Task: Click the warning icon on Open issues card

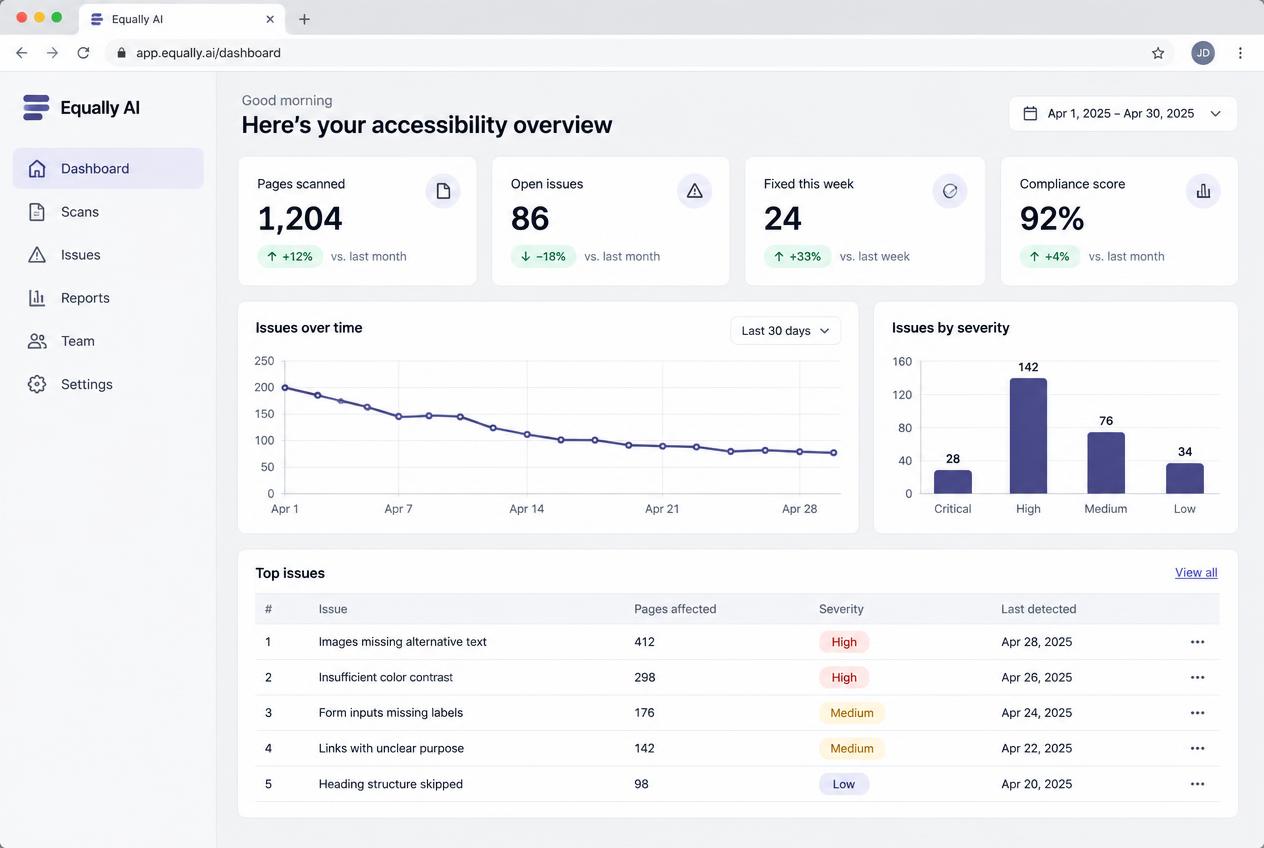Action: coord(695,191)
